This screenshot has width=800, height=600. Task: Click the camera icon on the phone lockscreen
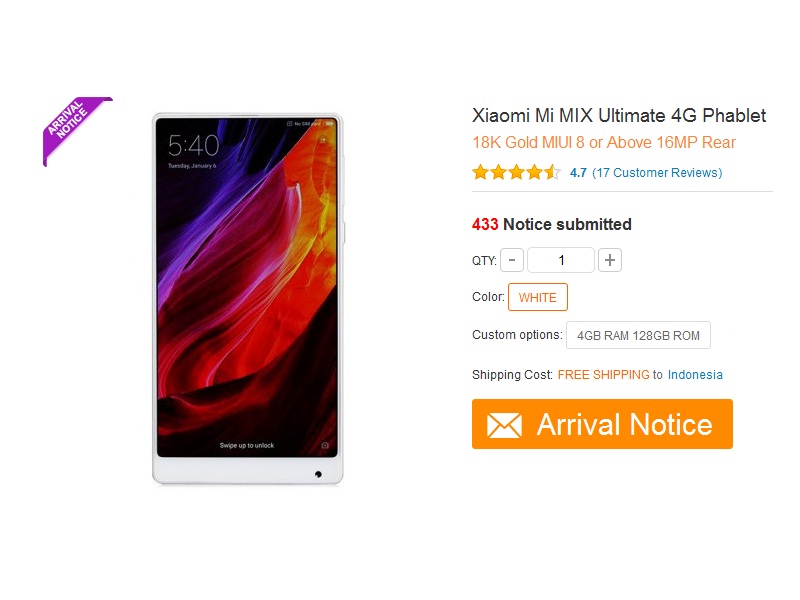(325, 445)
